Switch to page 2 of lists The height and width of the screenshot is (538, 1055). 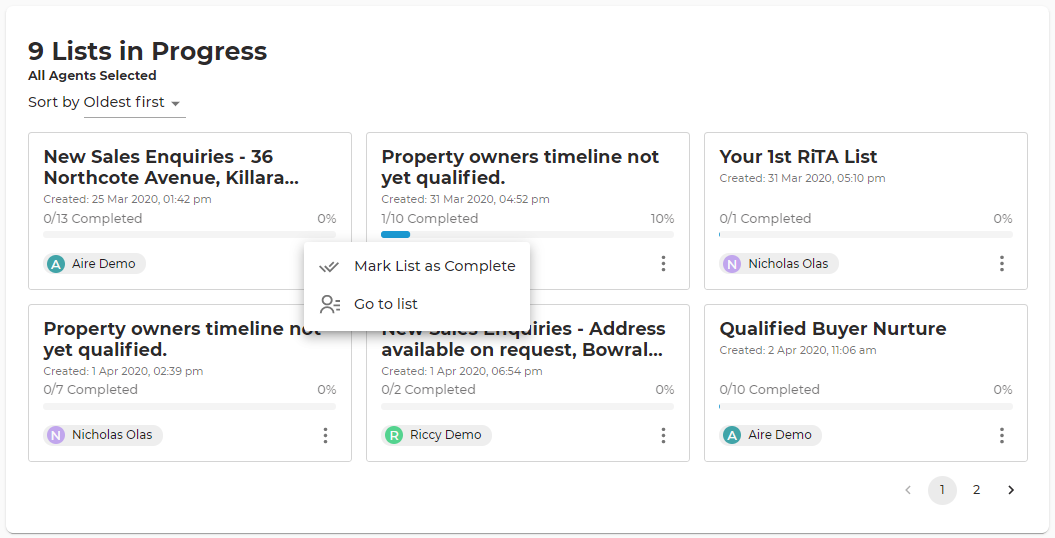(976, 490)
